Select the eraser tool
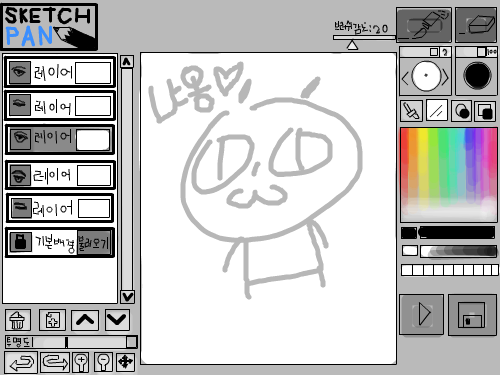The image size is (500, 375). tap(476, 25)
